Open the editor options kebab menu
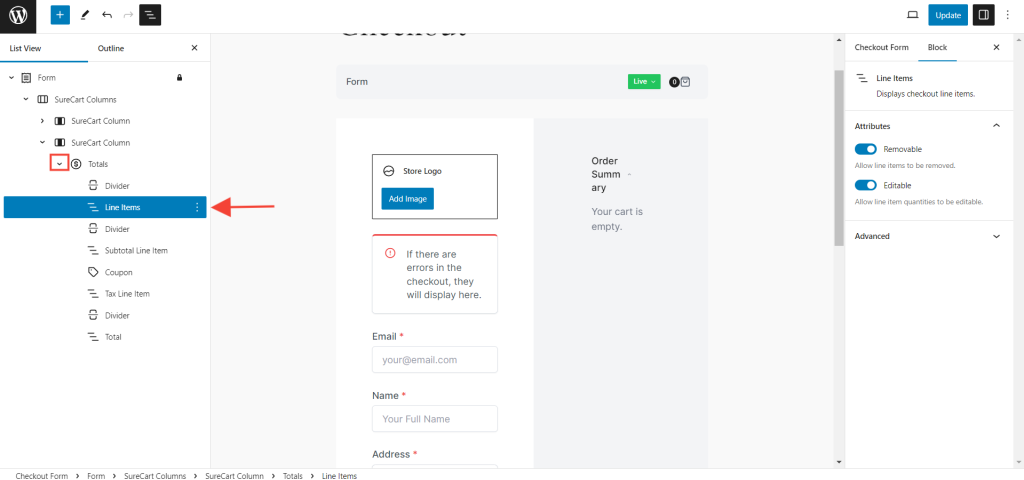 1008,15
